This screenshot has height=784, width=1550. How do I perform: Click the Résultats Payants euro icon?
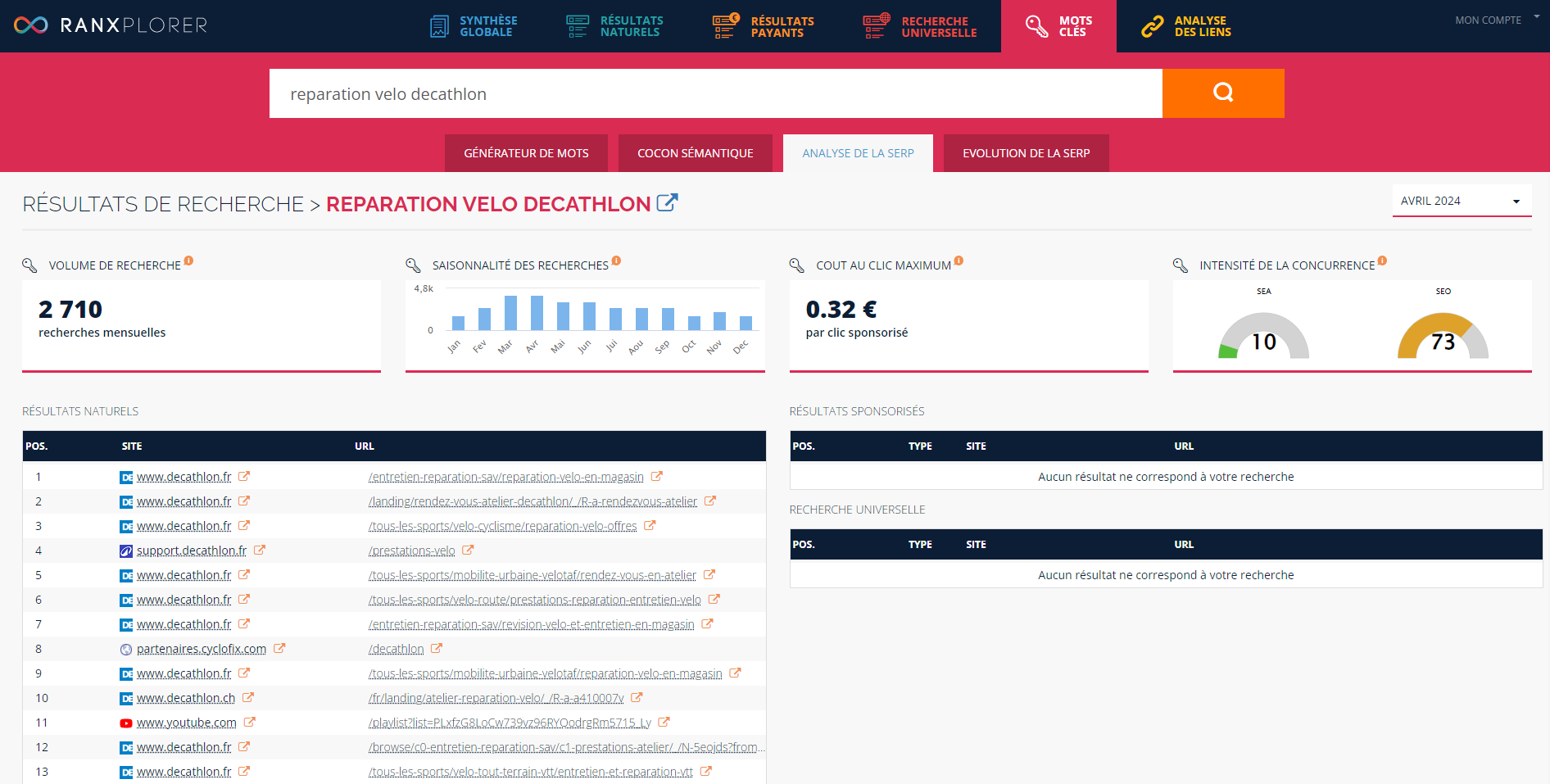tap(726, 26)
